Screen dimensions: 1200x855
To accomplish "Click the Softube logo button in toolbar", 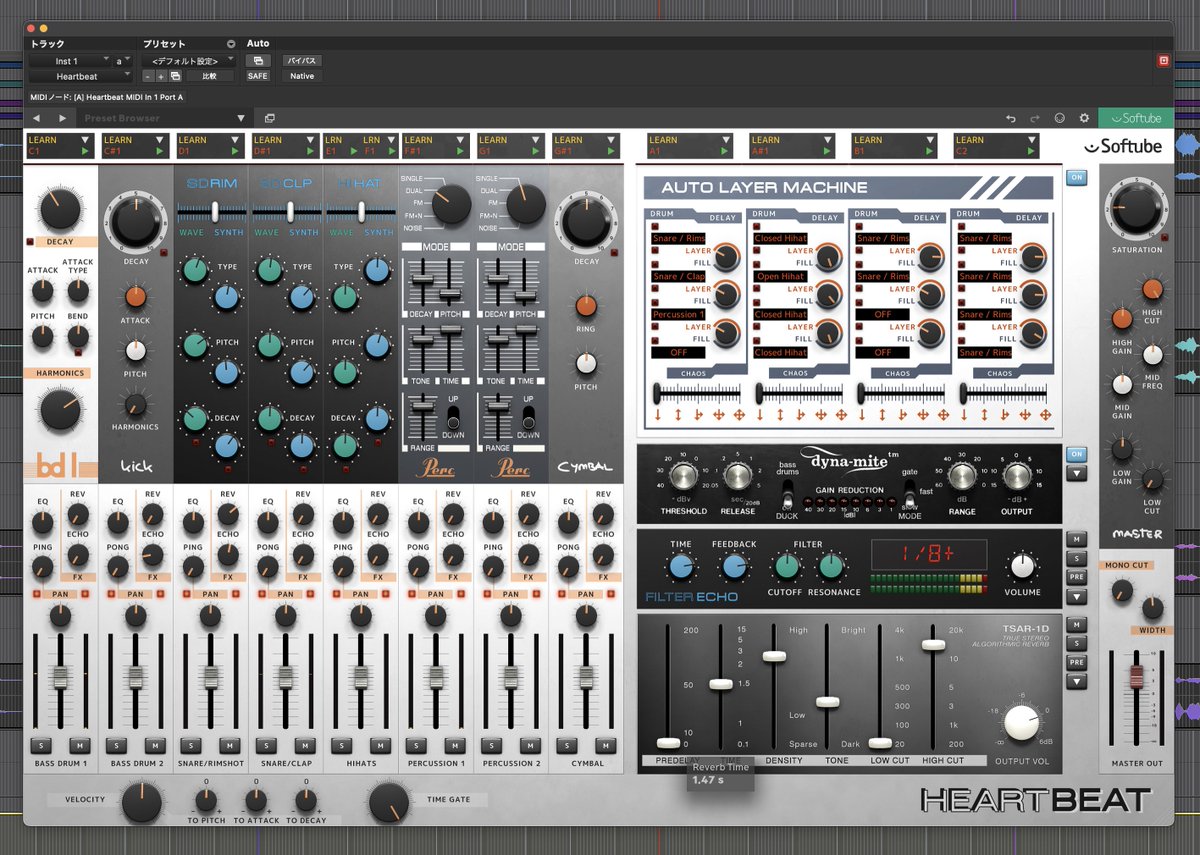I will (1136, 118).
